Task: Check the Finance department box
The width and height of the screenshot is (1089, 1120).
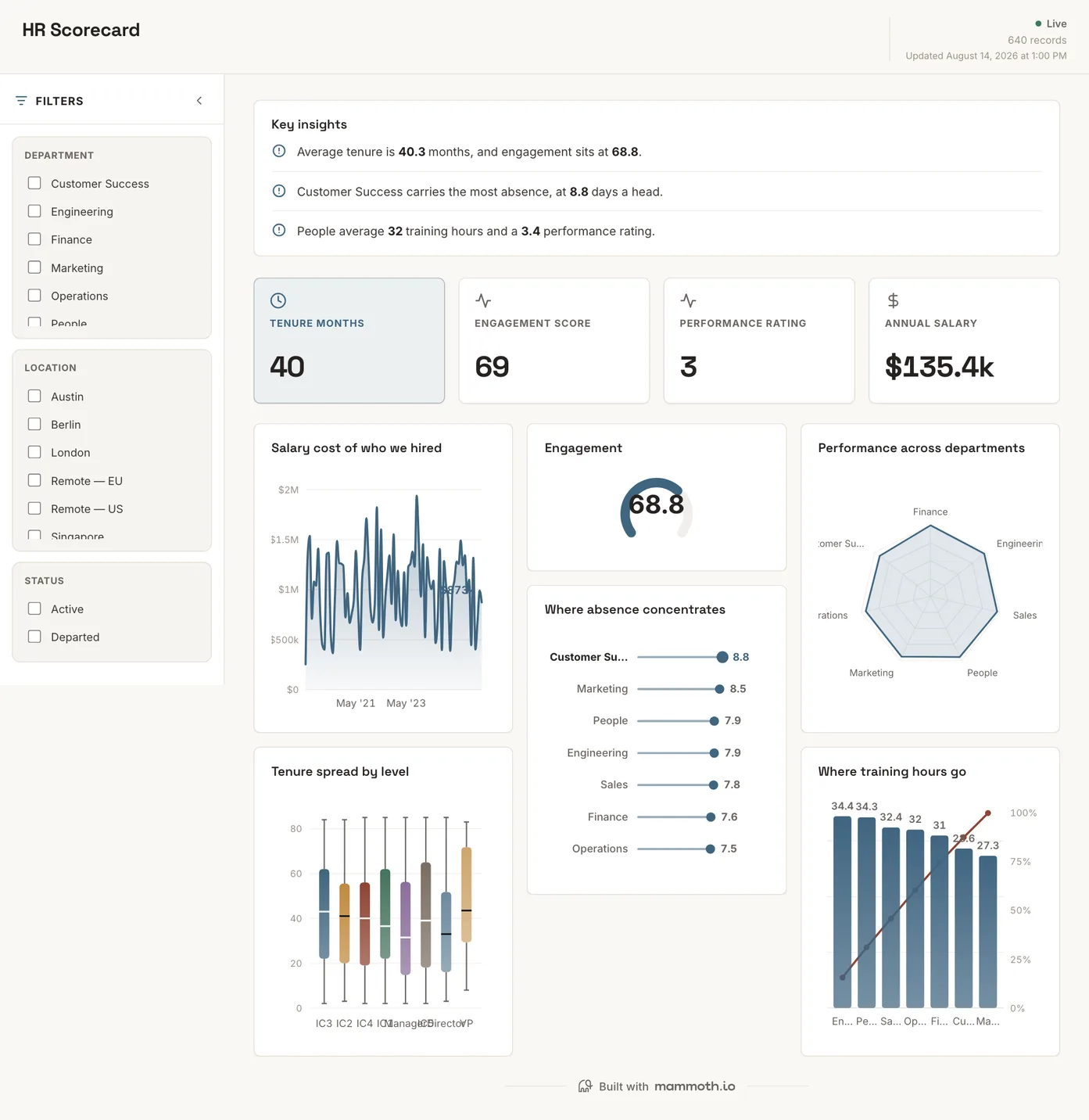Action: coord(34,239)
